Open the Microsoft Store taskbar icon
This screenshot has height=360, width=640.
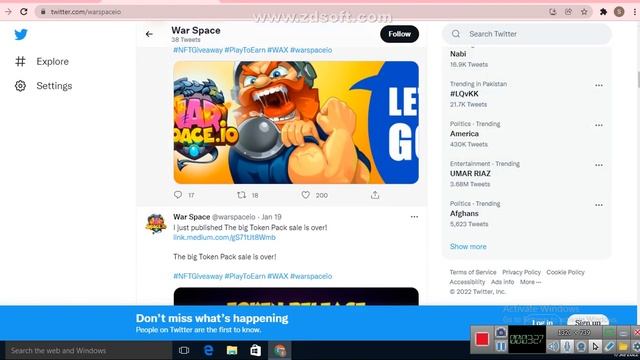point(256,351)
